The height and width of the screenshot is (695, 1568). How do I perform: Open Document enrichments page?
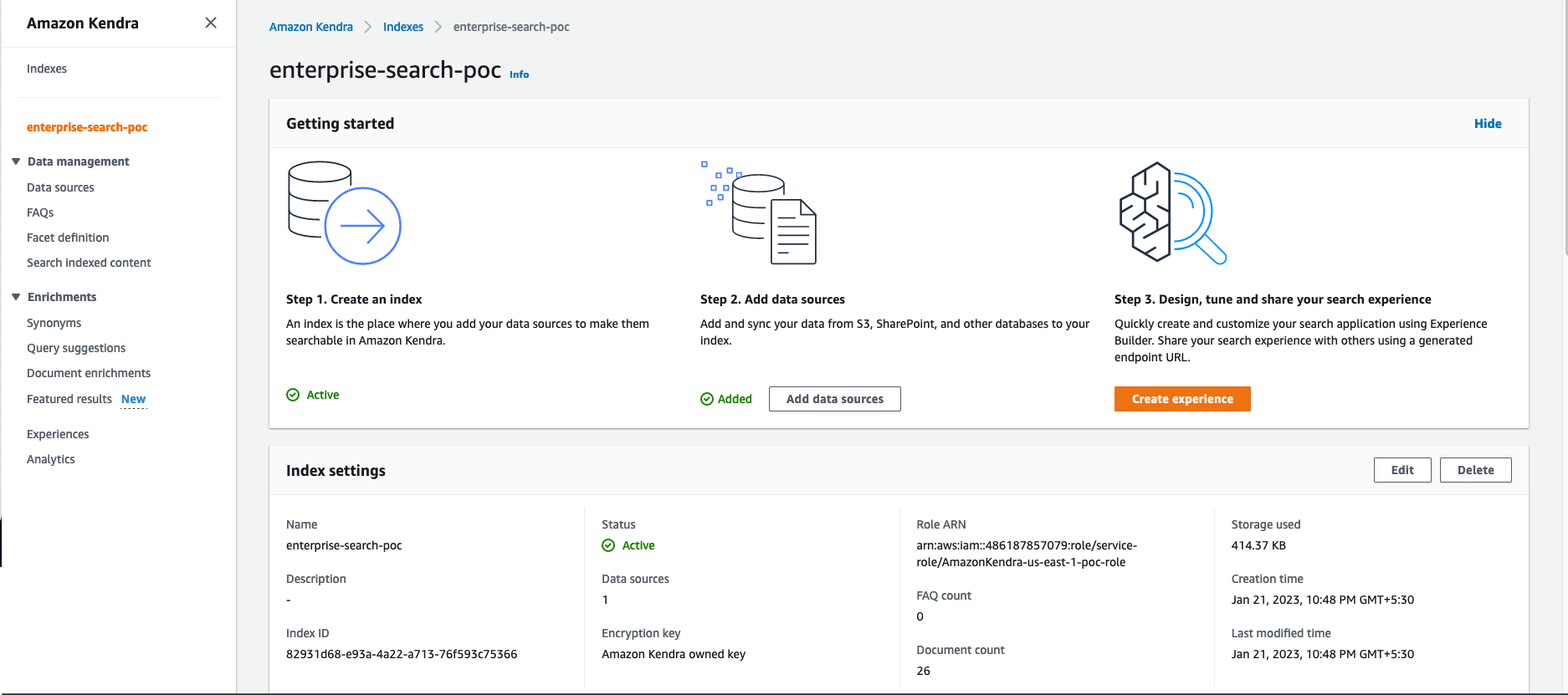[89, 373]
